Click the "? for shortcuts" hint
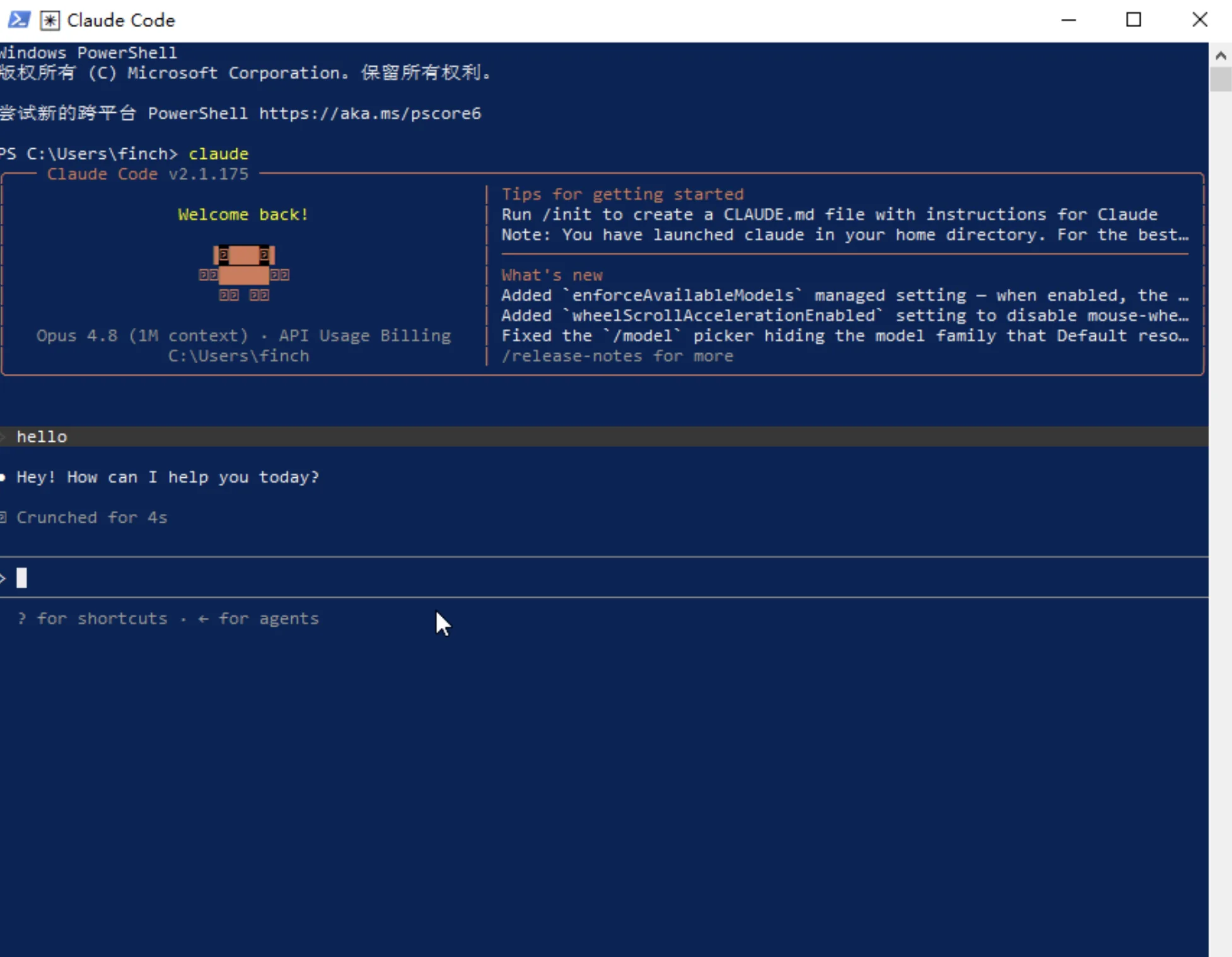Image resolution: width=1232 pixels, height=957 pixels. [x=93, y=618]
